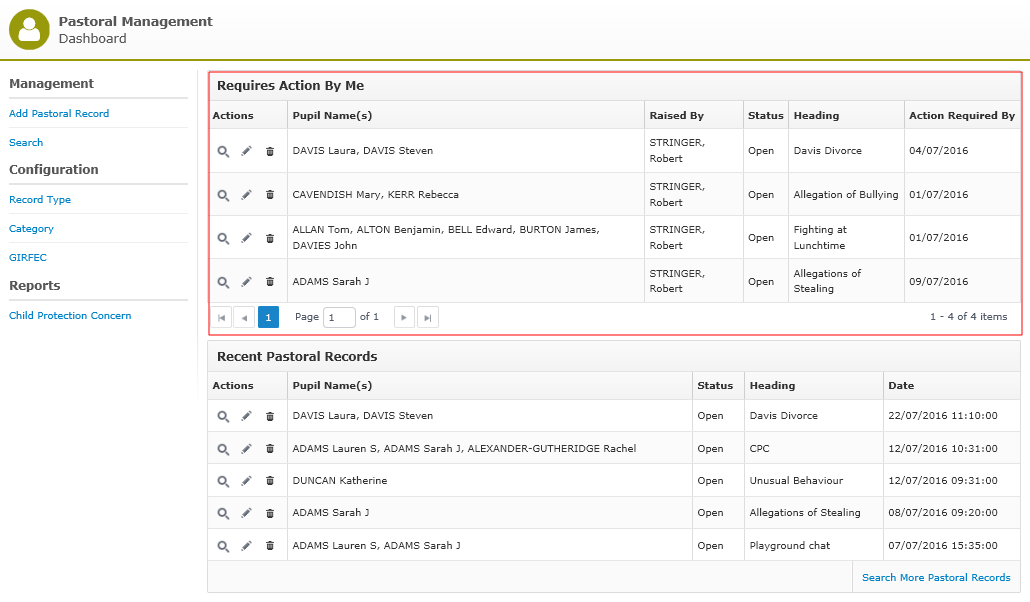Edit the Allegation of Bullying record
The image size is (1030, 602).
246,195
